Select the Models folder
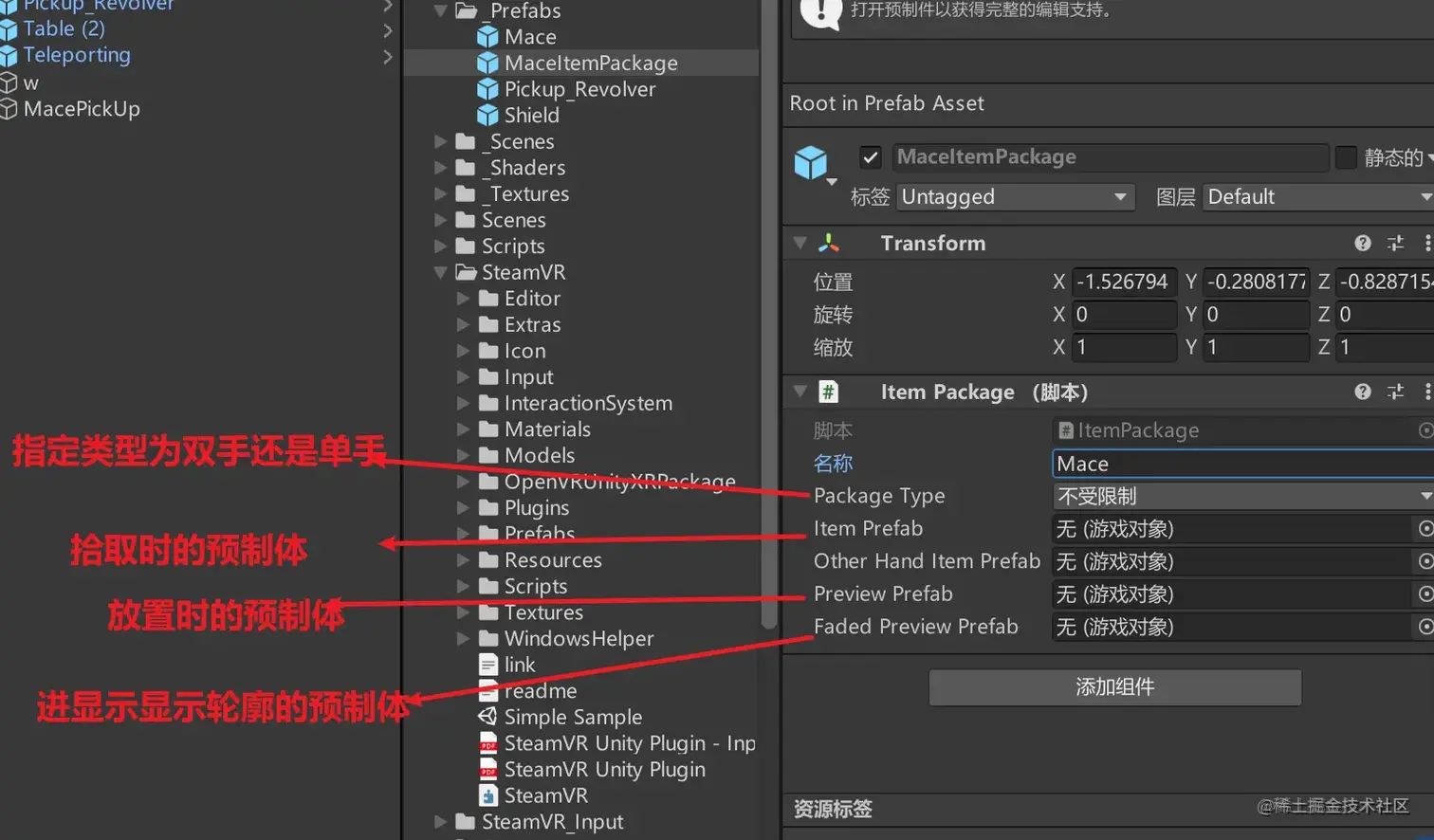1434x840 pixels. (540, 455)
